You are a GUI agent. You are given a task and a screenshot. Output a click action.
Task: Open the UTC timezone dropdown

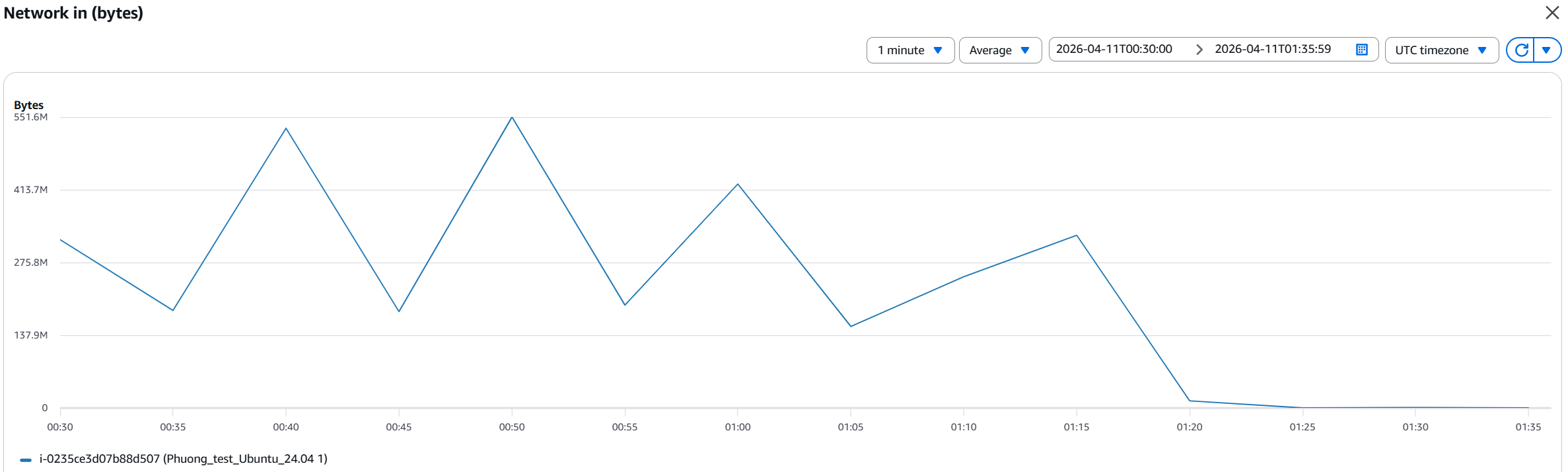tap(1441, 50)
